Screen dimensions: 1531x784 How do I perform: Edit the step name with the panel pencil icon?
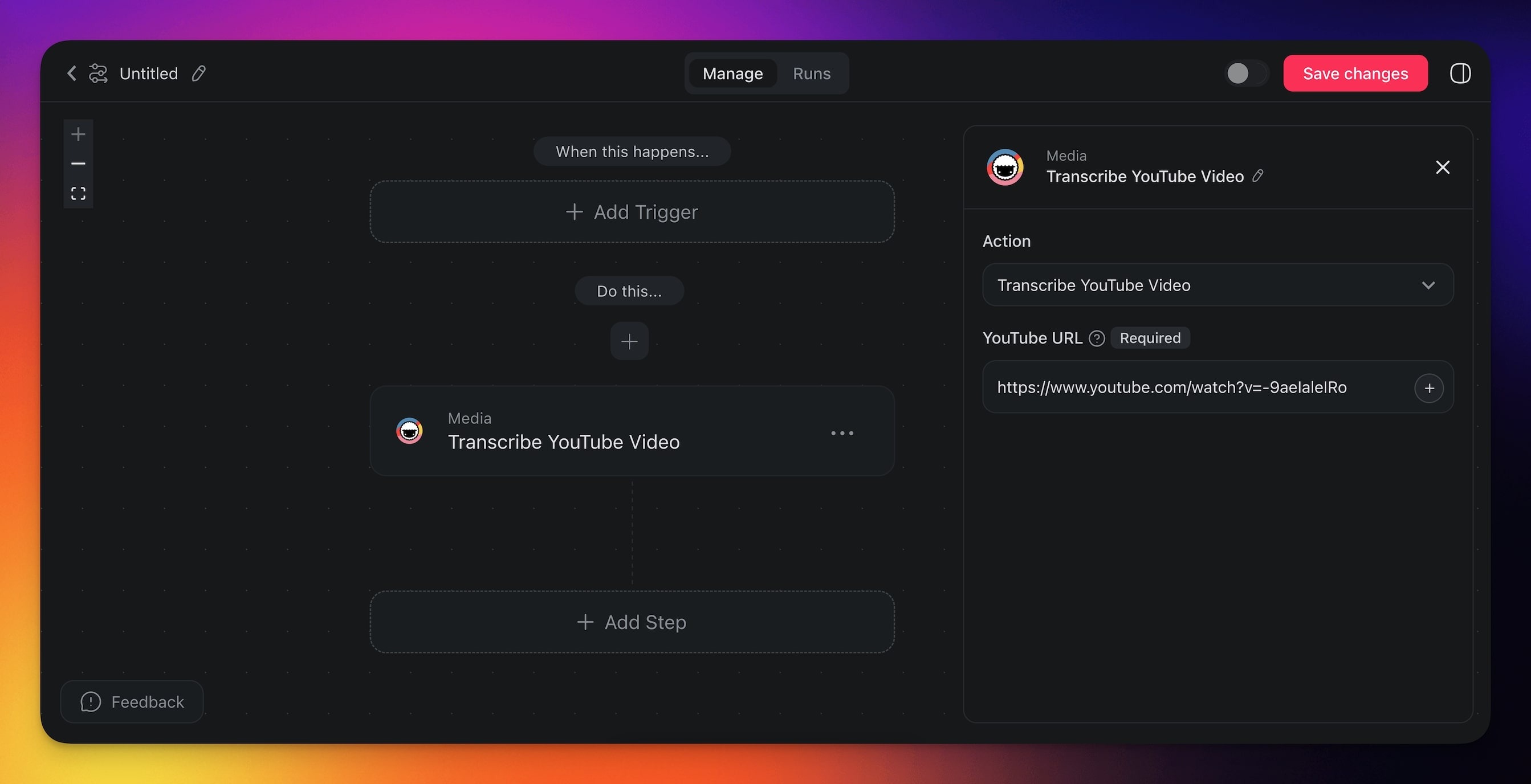pyautogui.click(x=1257, y=176)
